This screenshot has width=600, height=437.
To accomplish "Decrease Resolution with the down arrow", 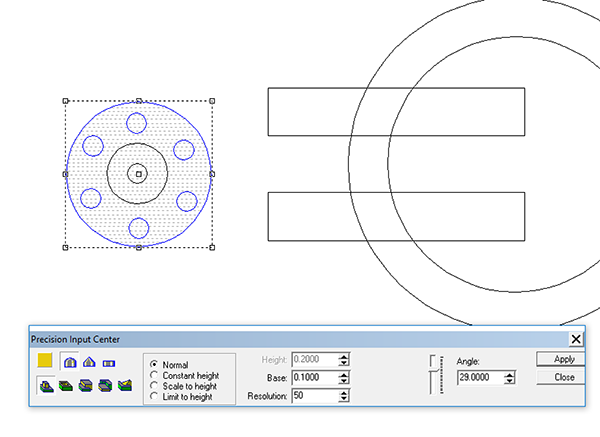I will tap(344, 399).
